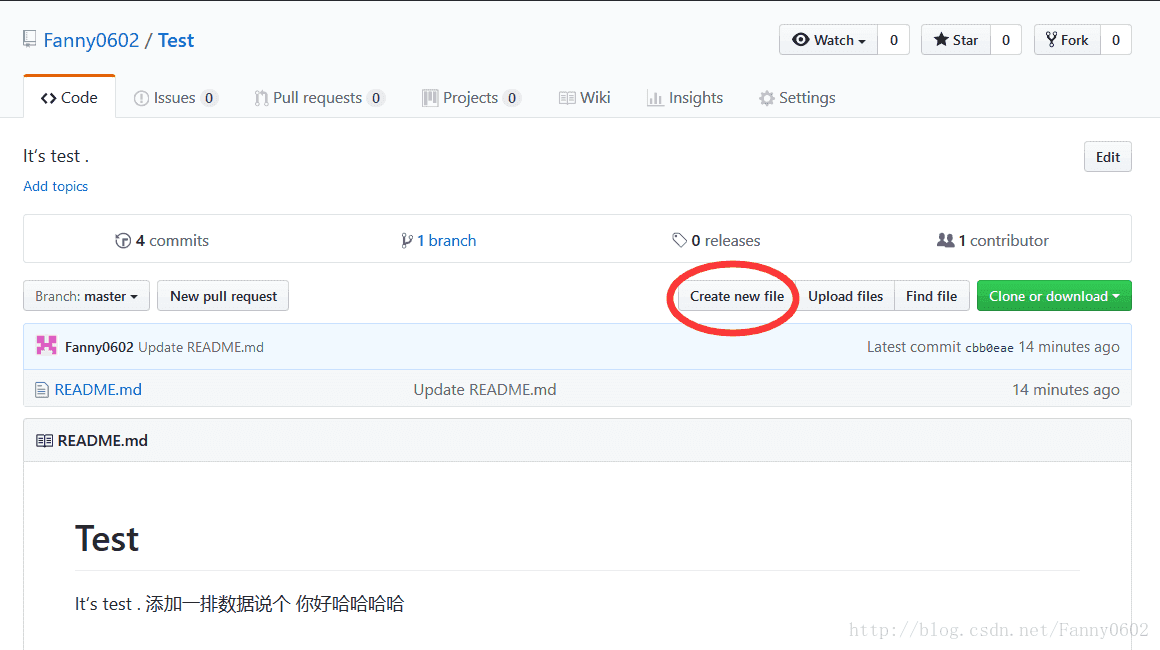Click the Pull requests count badge 0

click(376, 98)
